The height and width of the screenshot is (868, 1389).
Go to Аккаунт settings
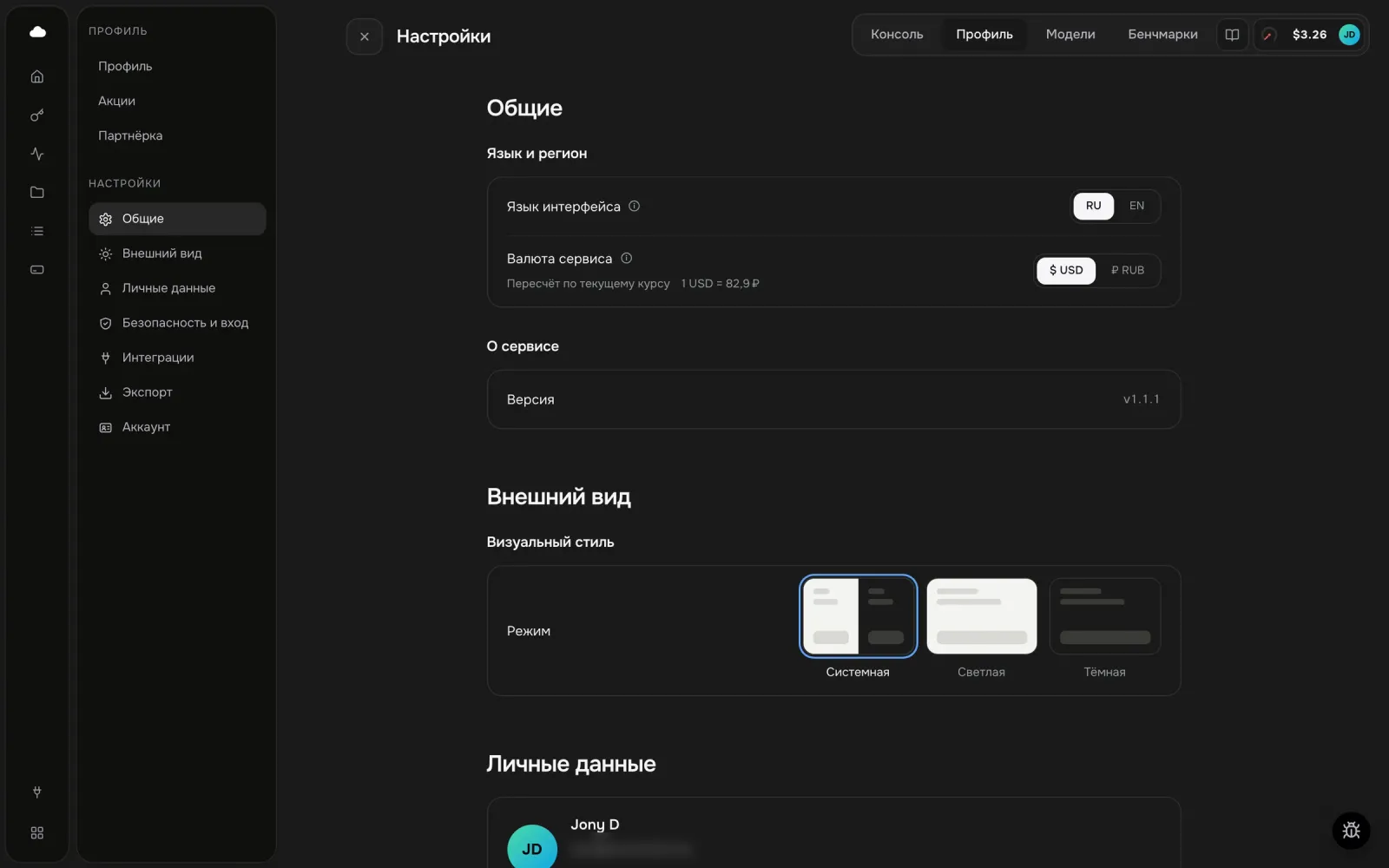(177, 427)
